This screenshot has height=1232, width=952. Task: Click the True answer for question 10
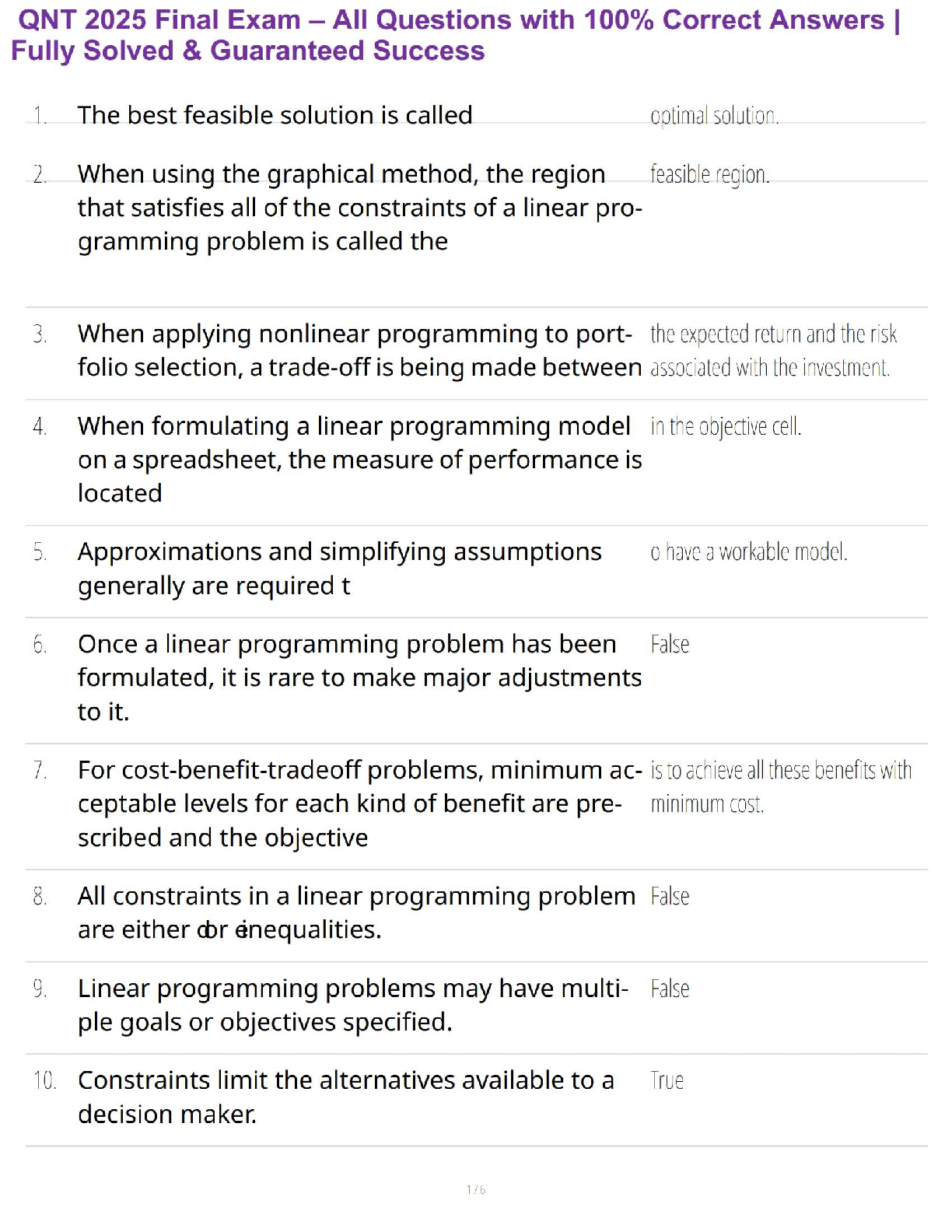(x=667, y=1081)
